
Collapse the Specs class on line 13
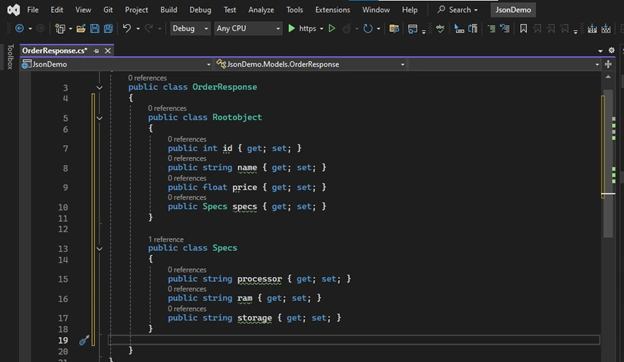point(99,249)
